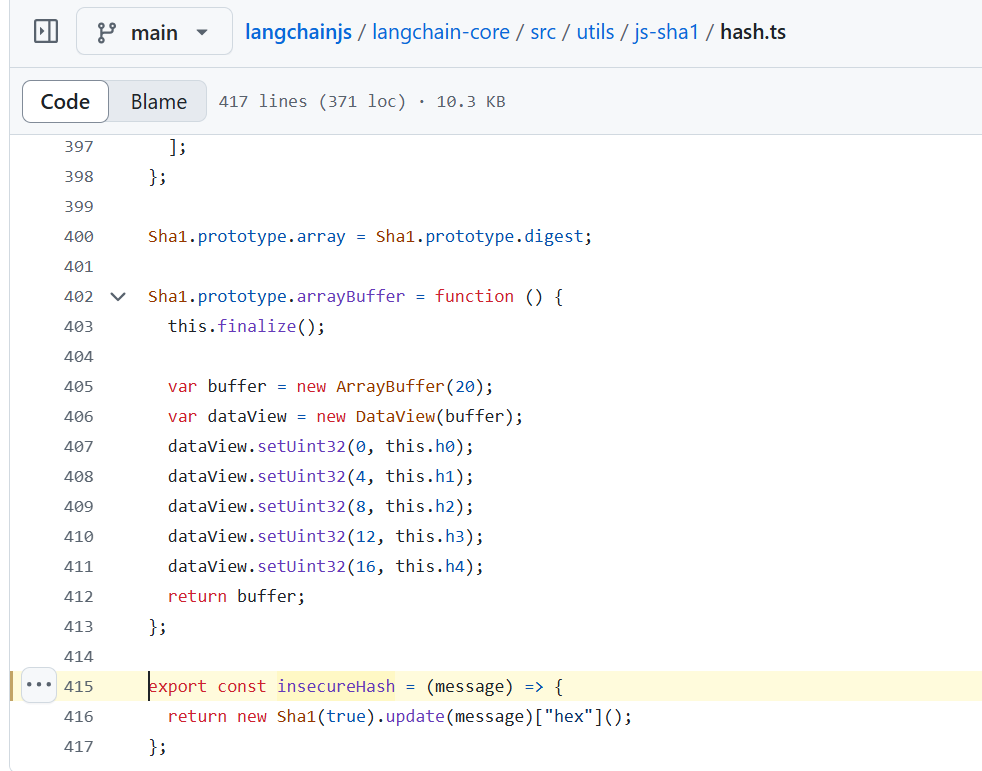Image resolution: width=982 pixels, height=771 pixels.
Task: Switch to the Blame view
Action: [157, 101]
